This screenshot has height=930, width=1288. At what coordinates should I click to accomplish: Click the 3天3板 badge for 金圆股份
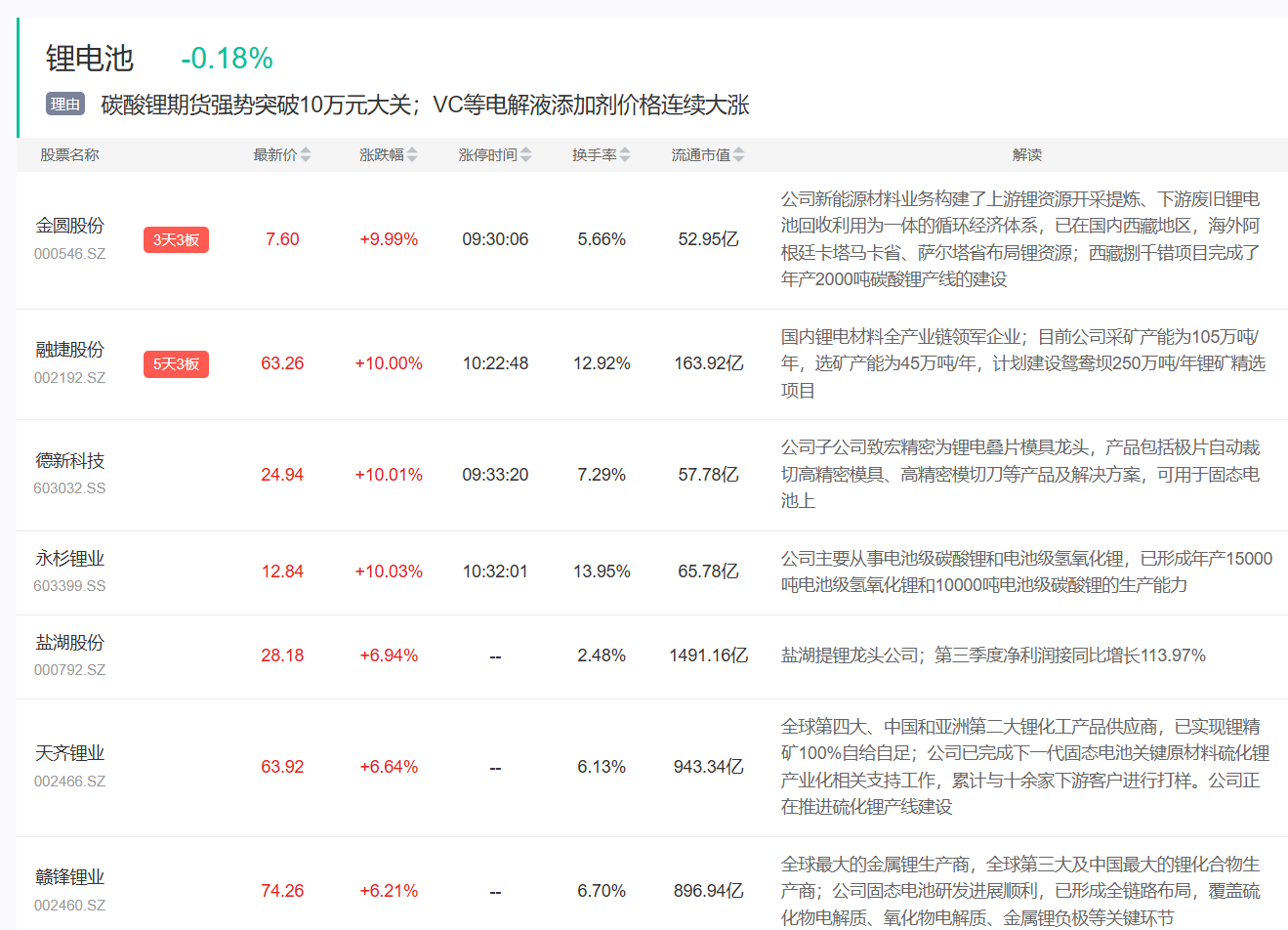click(x=176, y=240)
